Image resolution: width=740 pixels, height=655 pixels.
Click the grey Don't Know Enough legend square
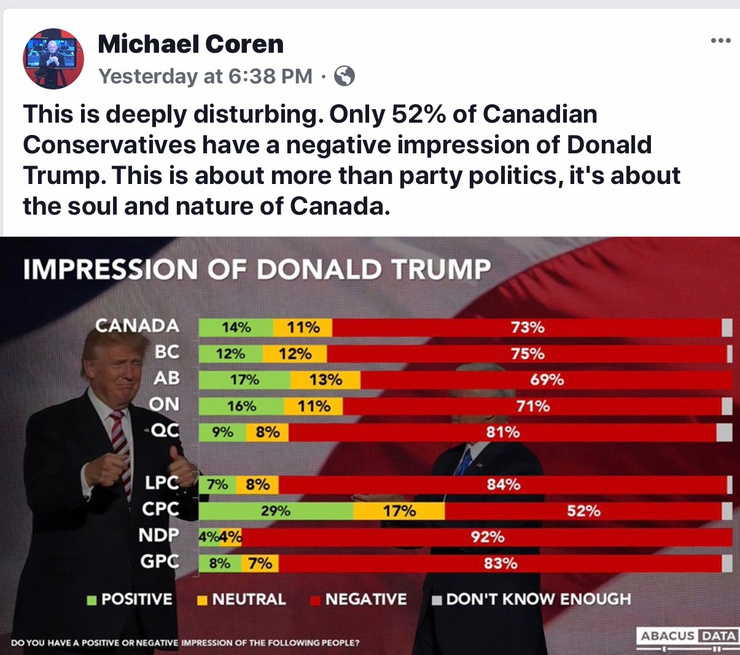point(435,599)
